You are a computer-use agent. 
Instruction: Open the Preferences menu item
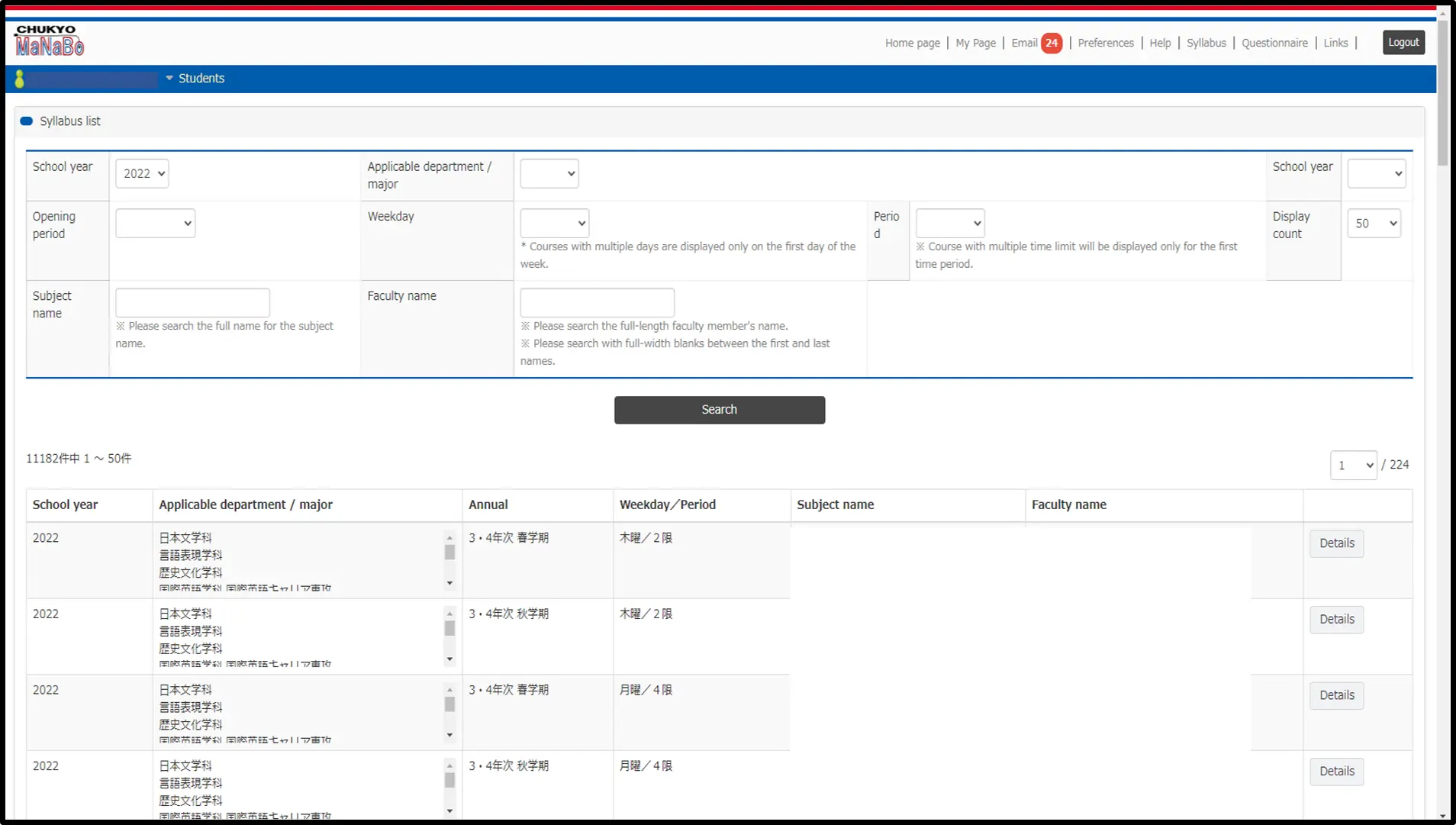tap(1105, 43)
